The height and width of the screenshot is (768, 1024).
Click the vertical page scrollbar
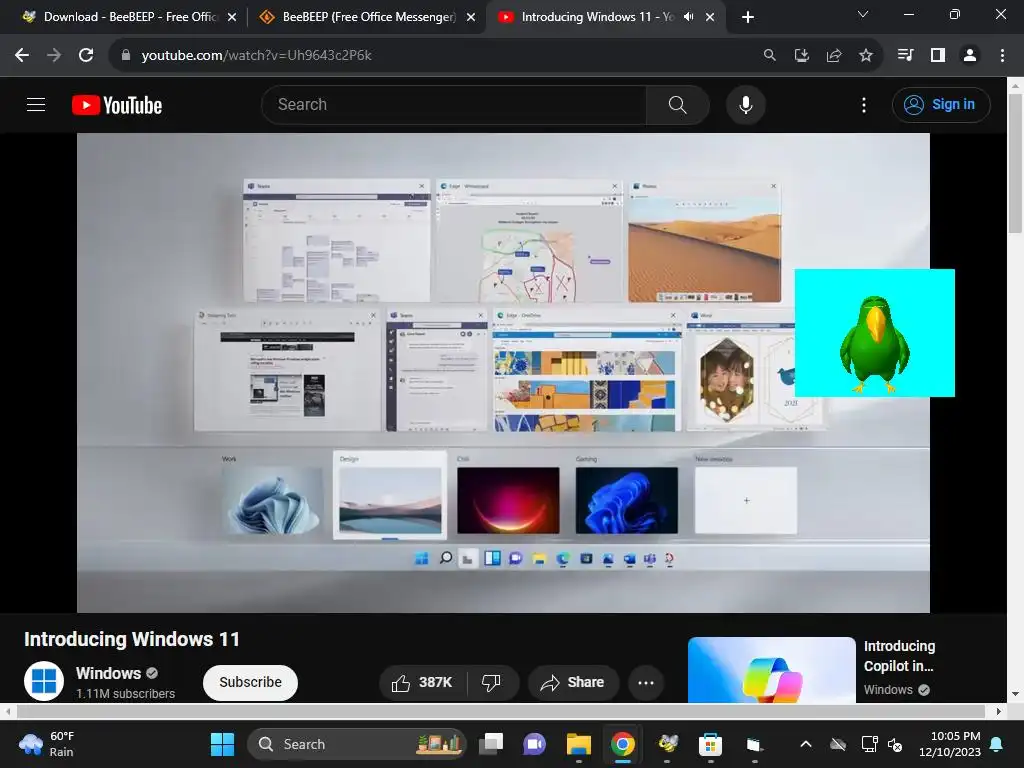(1015, 163)
